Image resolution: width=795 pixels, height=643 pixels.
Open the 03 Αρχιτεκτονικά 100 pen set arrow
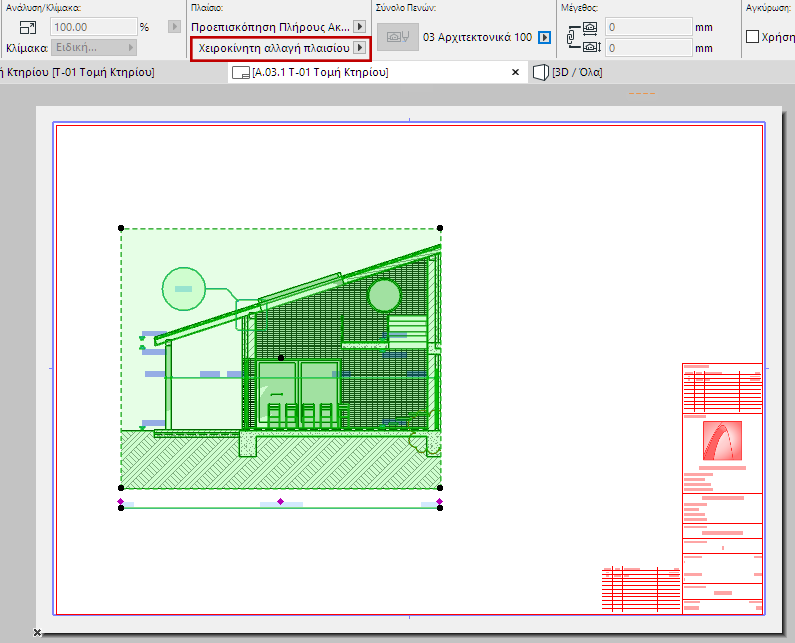coord(544,37)
